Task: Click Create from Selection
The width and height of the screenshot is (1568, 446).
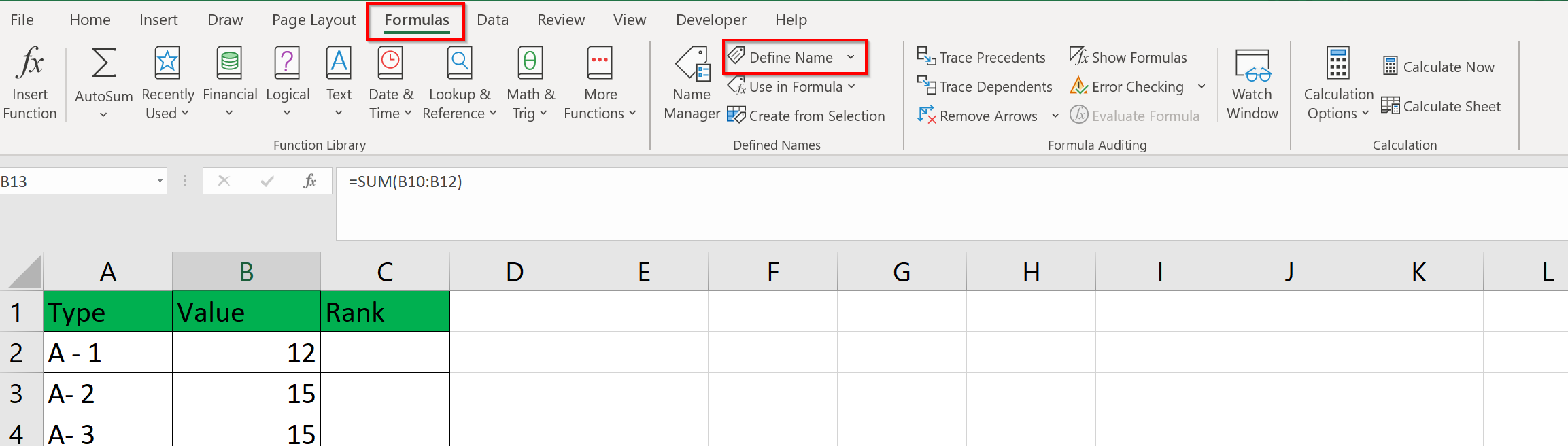Action: [806, 116]
